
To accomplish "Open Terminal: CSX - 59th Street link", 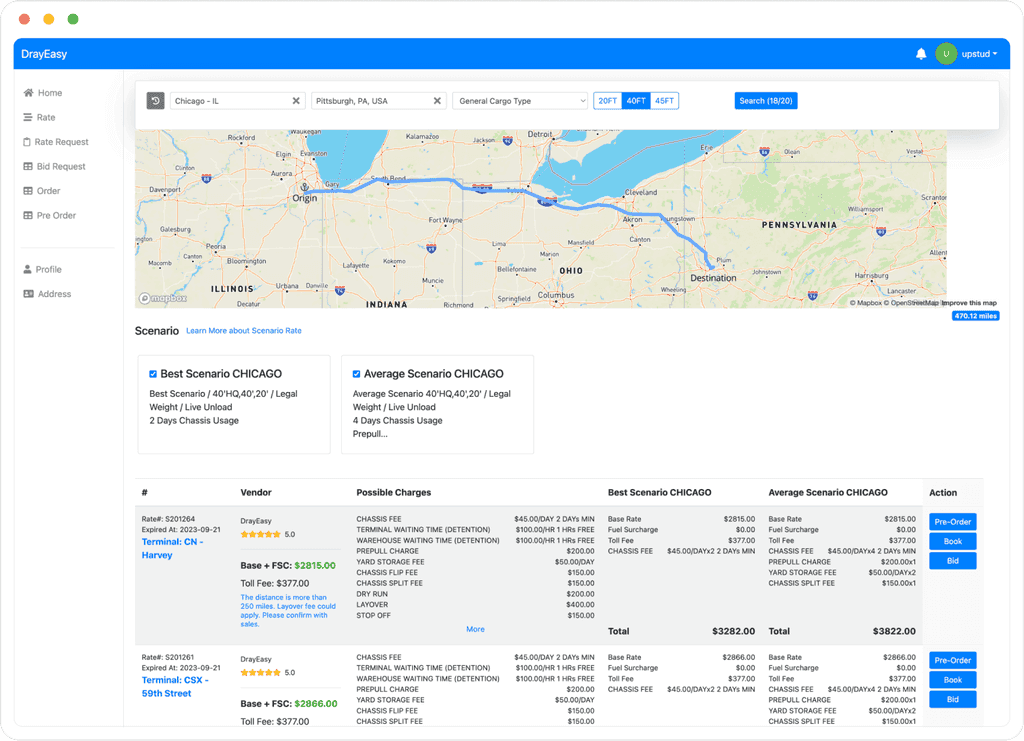I will click(x=175, y=687).
